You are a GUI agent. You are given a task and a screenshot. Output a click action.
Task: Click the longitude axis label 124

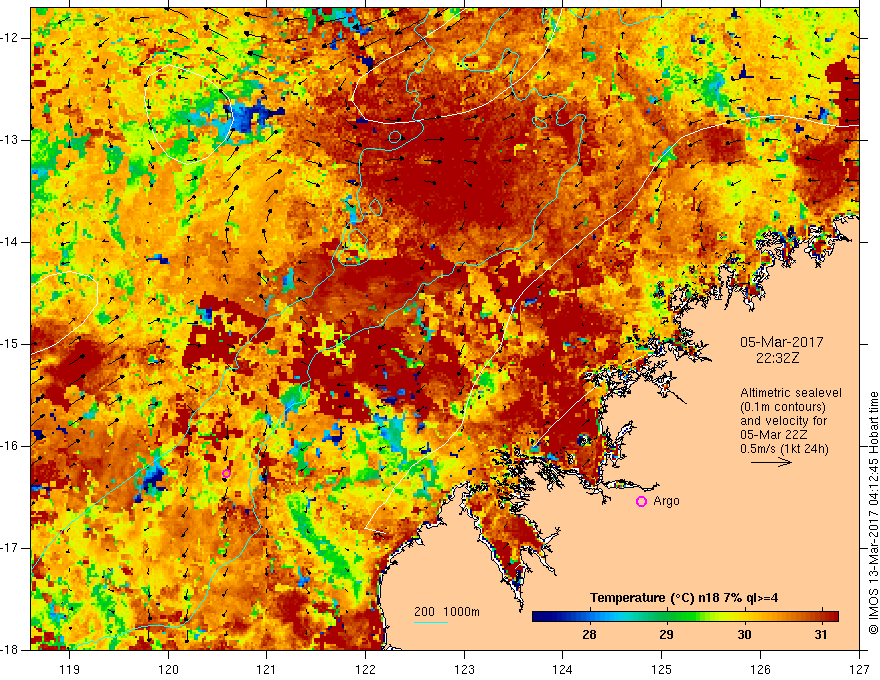pyautogui.click(x=563, y=669)
